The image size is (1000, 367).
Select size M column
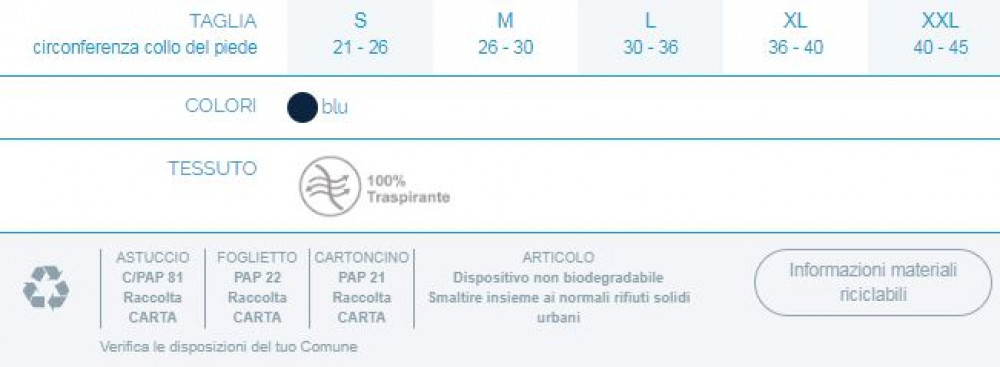point(505,37)
